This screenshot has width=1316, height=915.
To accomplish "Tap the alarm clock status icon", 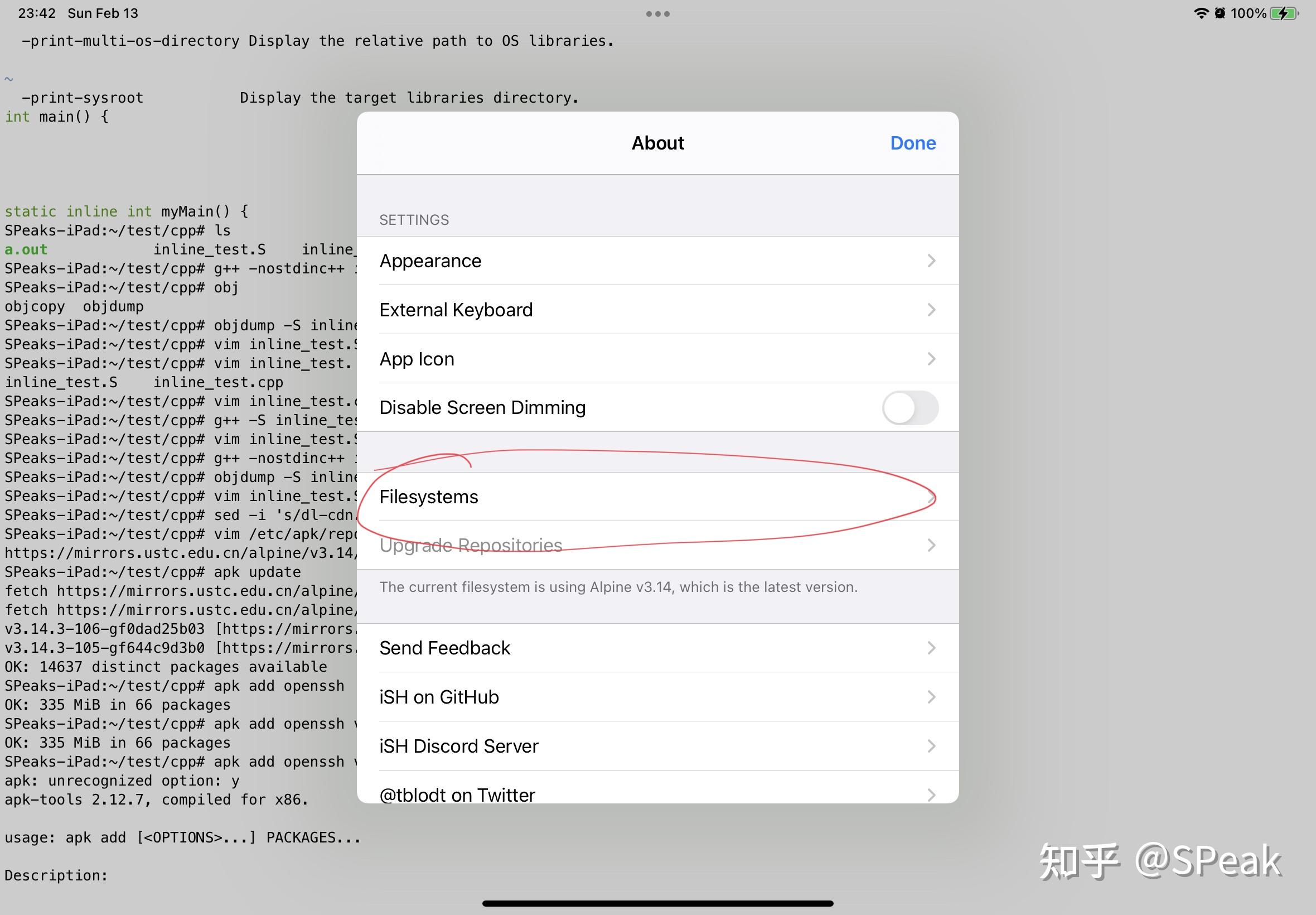I will pyautogui.click(x=1221, y=13).
